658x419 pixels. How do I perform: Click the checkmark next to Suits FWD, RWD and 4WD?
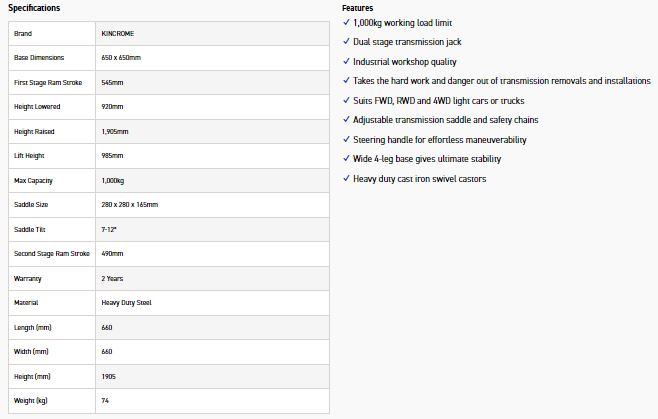click(x=347, y=100)
